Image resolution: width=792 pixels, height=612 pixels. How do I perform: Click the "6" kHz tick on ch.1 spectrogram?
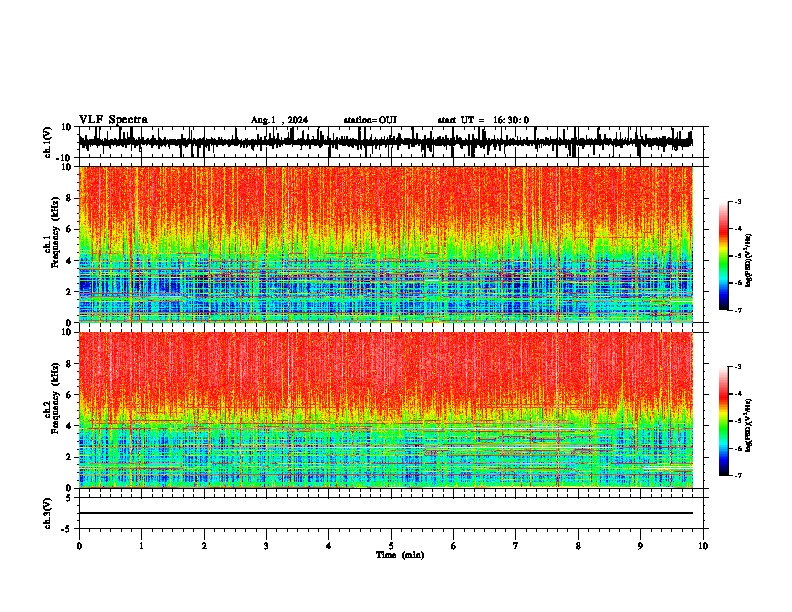[x=69, y=229]
